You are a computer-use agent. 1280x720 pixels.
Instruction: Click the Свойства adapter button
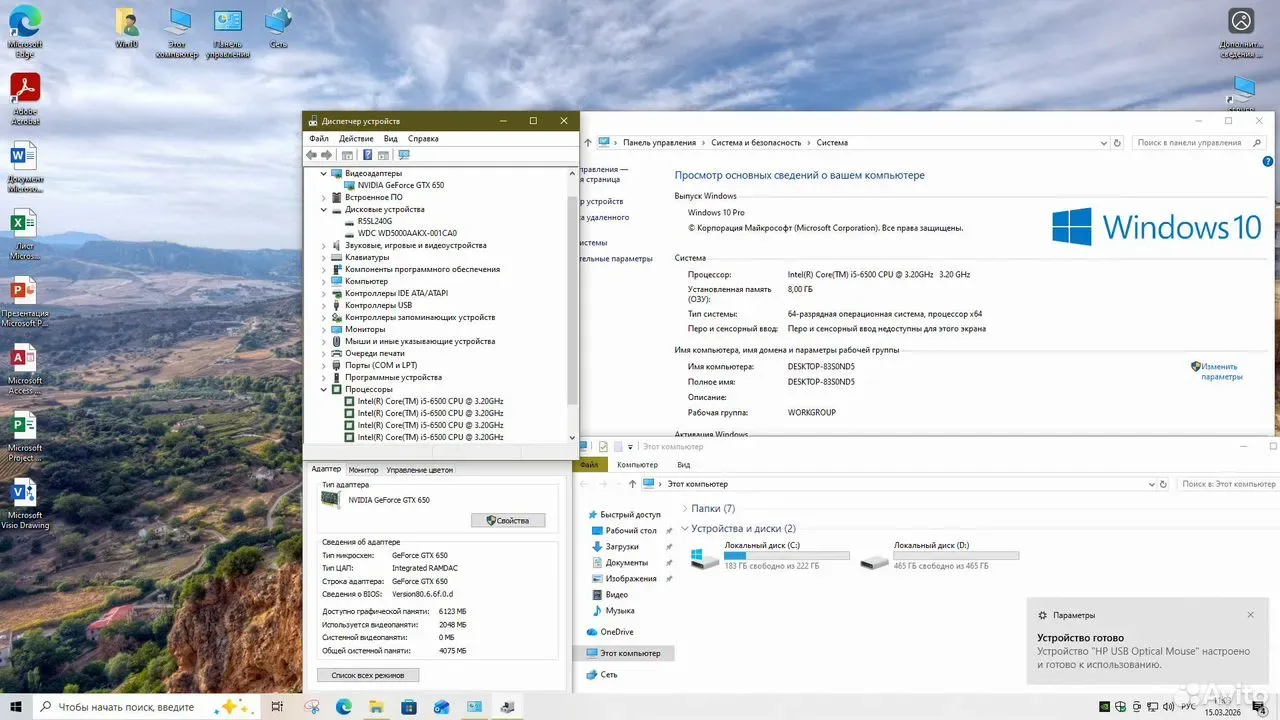[508, 520]
